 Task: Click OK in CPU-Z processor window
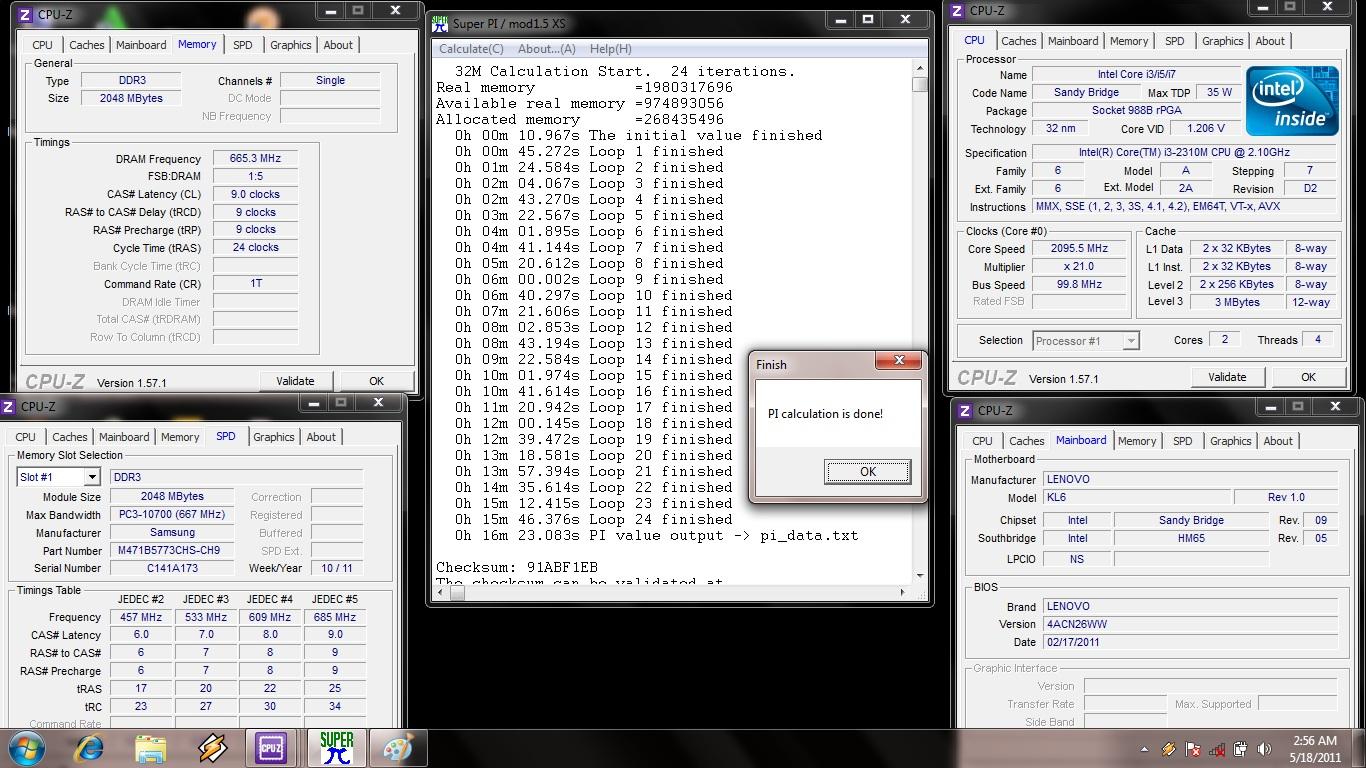1308,377
